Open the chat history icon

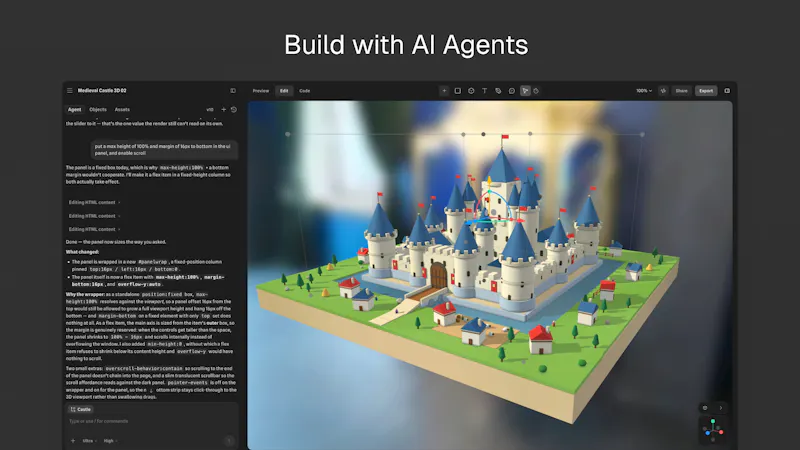click(234, 110)
